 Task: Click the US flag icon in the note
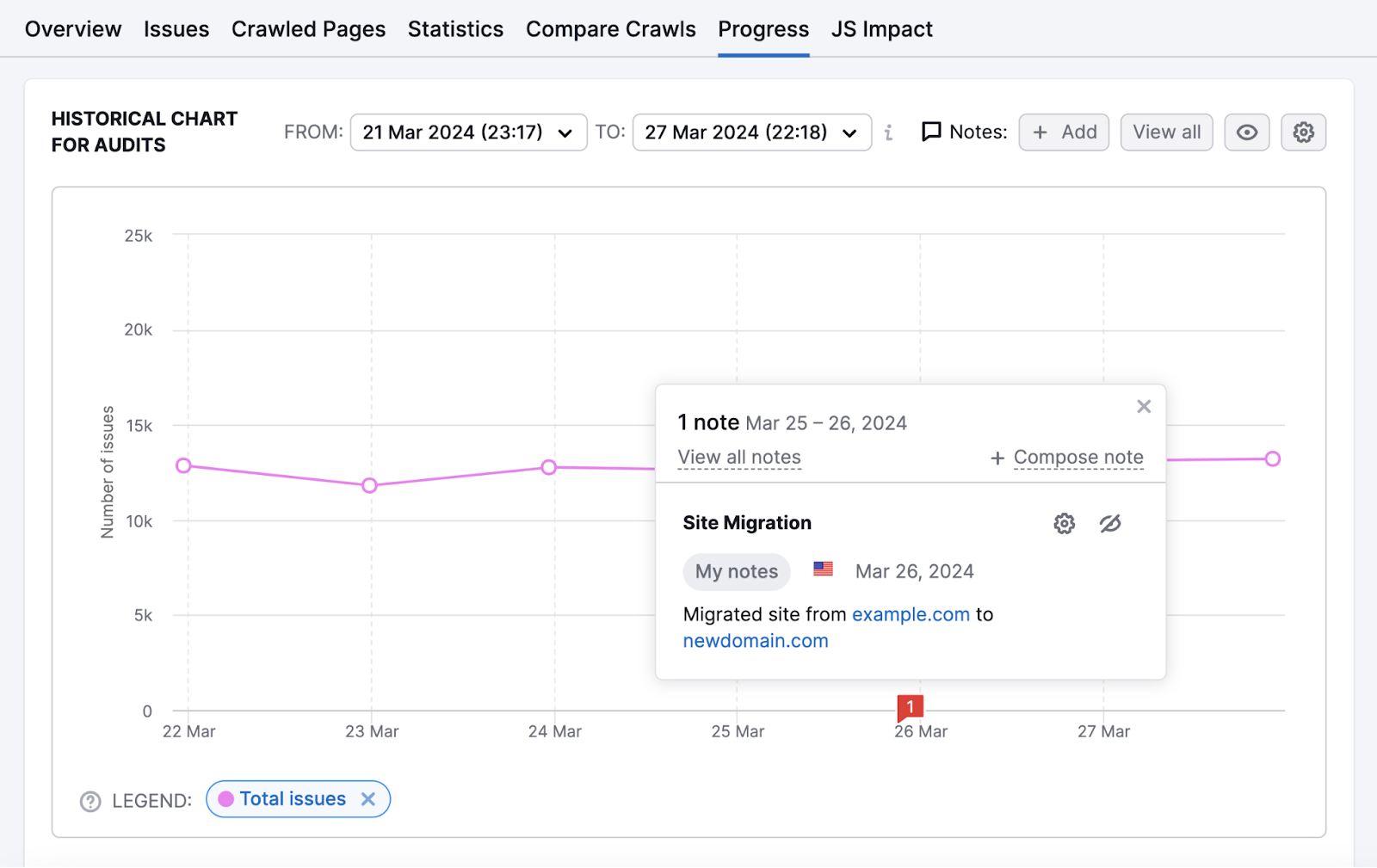[x=823, y=569]
